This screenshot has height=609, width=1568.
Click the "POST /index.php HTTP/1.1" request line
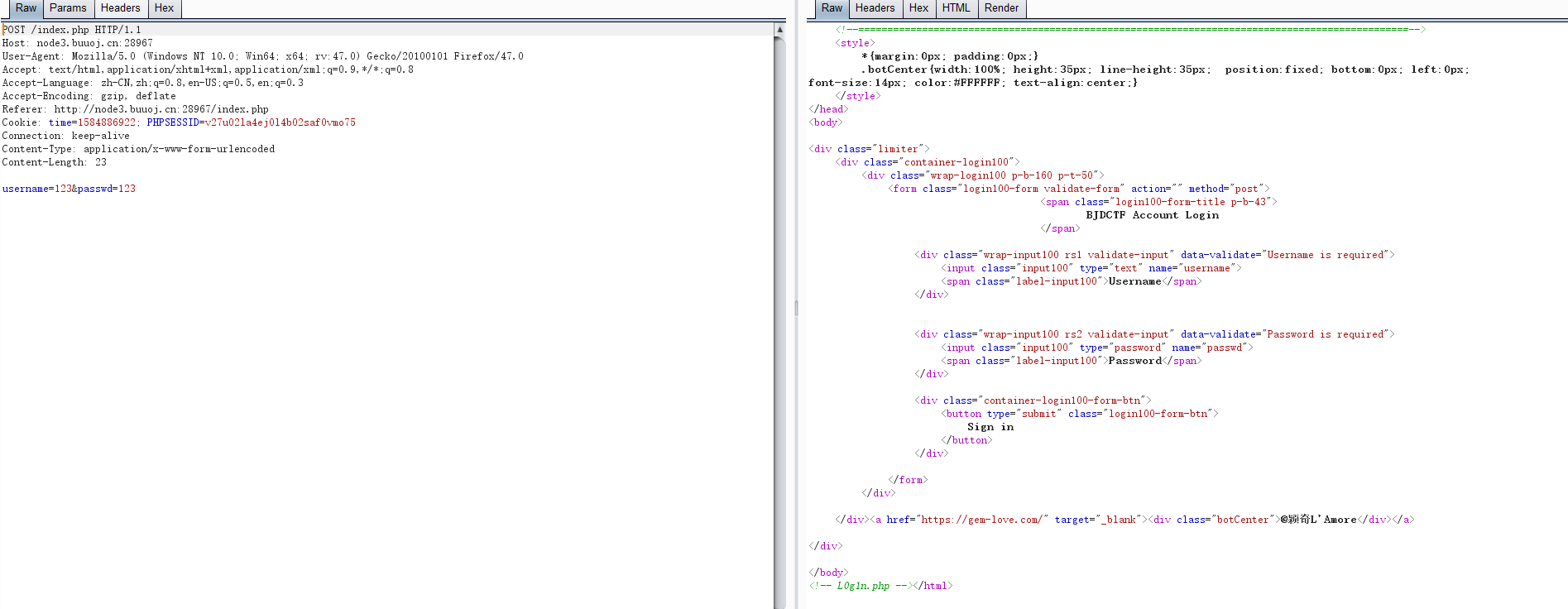(x=72, y=30)
